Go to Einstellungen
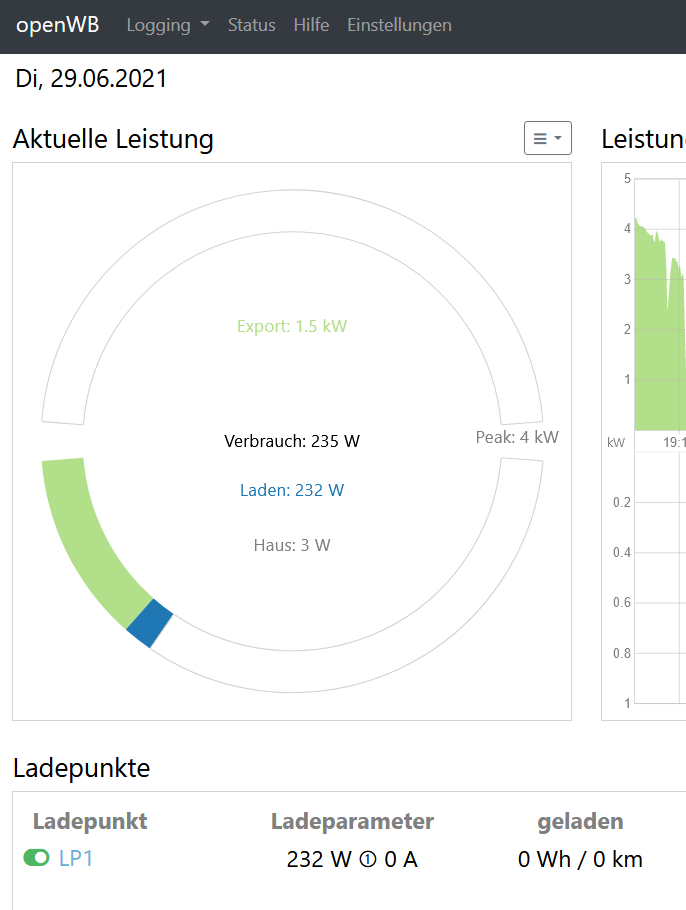Viewport: 686px width, 910px height. click(x=399, y=25)
